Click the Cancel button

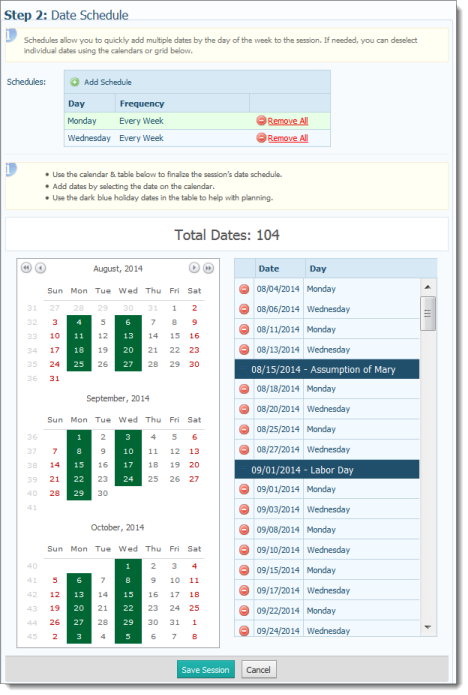pos(258,669)
